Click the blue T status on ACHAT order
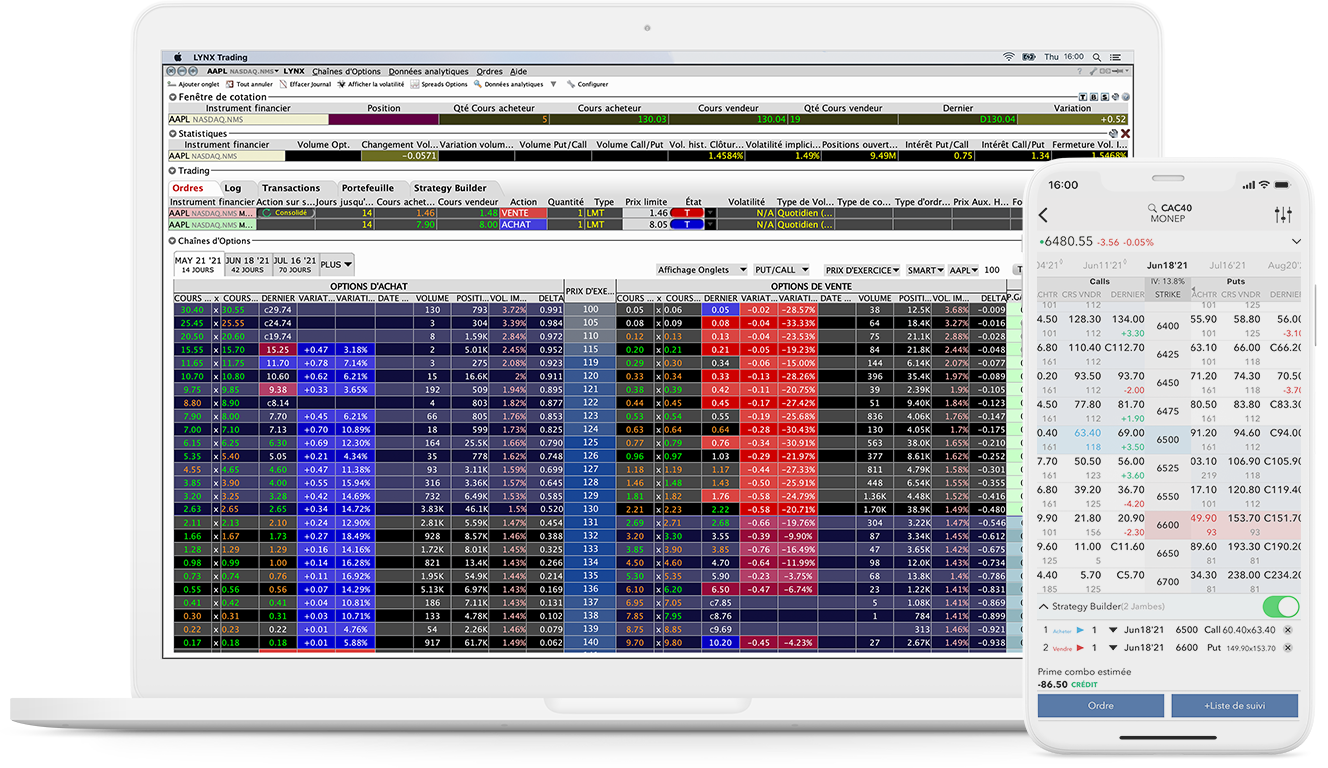The image size is (1328, 768). click(x=688, y=225)
